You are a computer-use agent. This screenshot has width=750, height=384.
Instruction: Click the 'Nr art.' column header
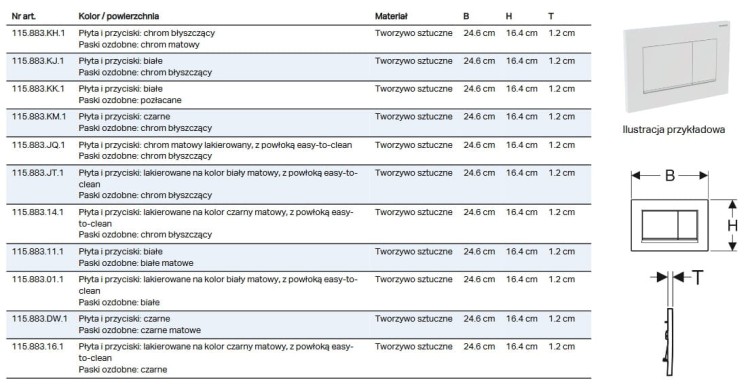tap(23, 16)
